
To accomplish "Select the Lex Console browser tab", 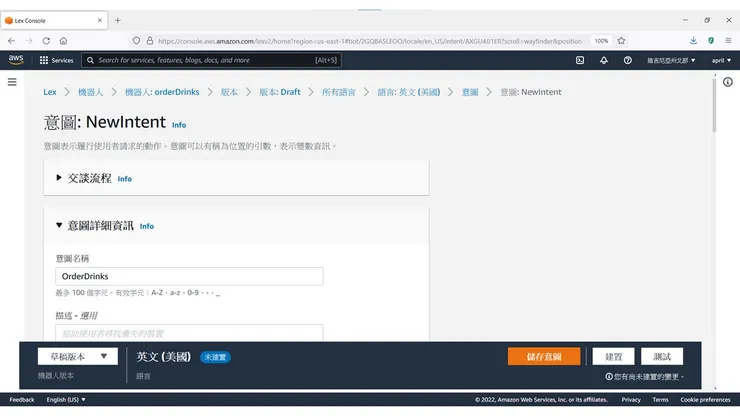I will [x=54, y=20].
